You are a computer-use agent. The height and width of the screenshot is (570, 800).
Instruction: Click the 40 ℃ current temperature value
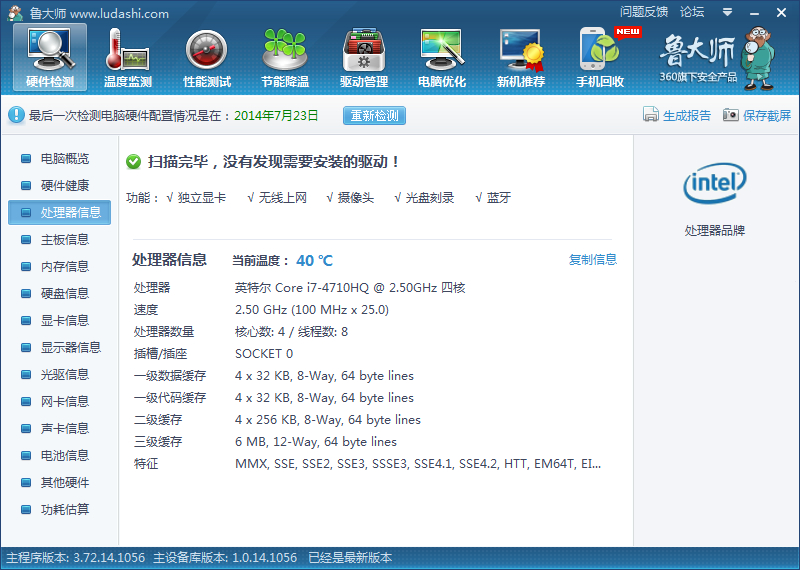tap(314, 261)
